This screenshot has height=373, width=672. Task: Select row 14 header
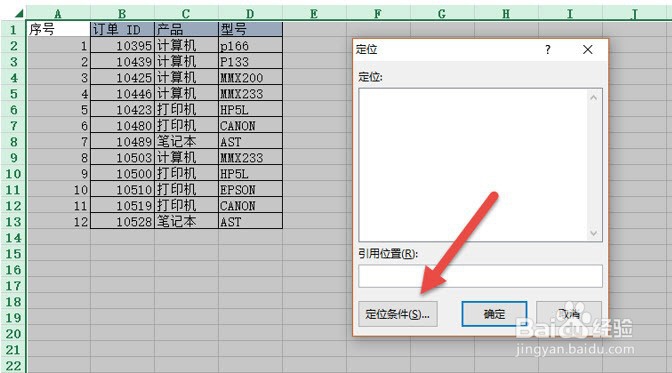click(x=13, y=238)
